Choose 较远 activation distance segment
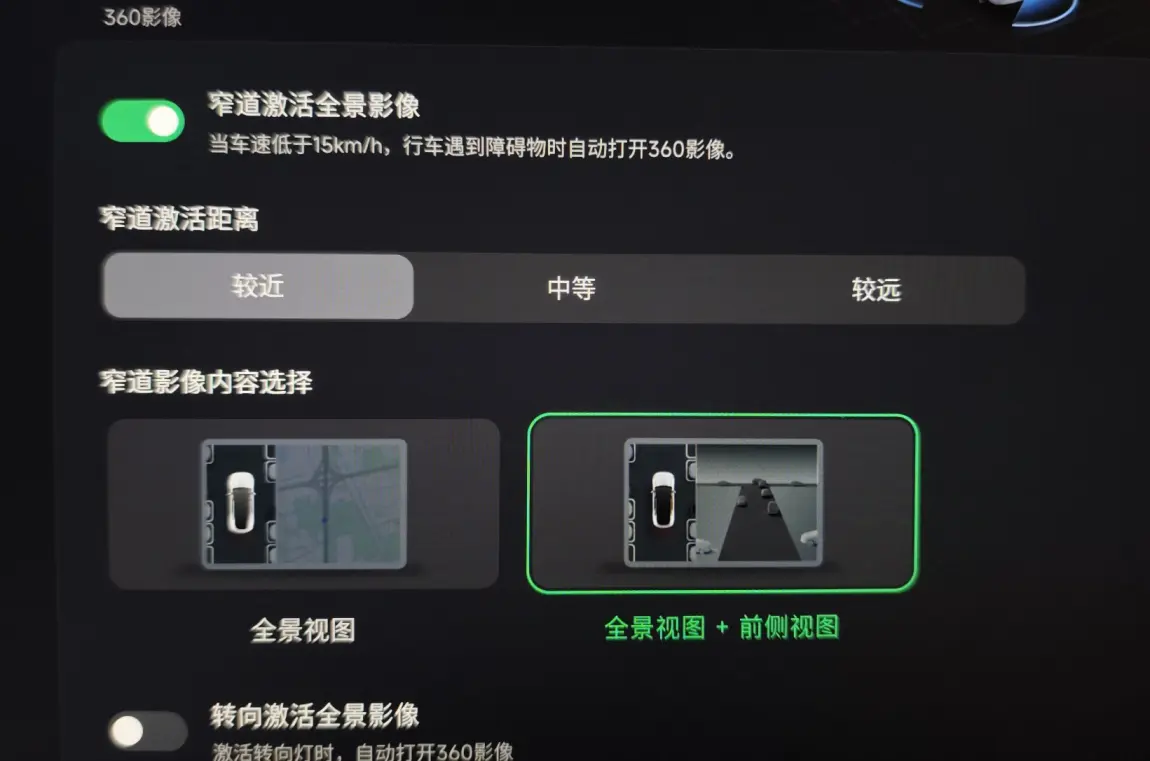 [x=876, y=290]
